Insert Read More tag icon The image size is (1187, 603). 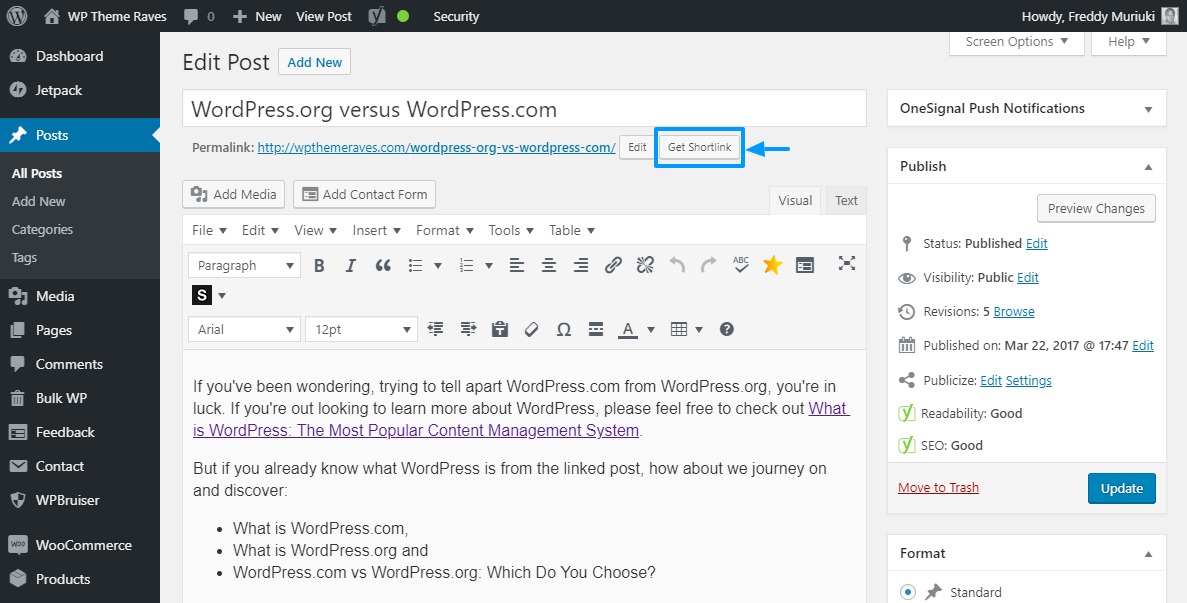[596, 329]
